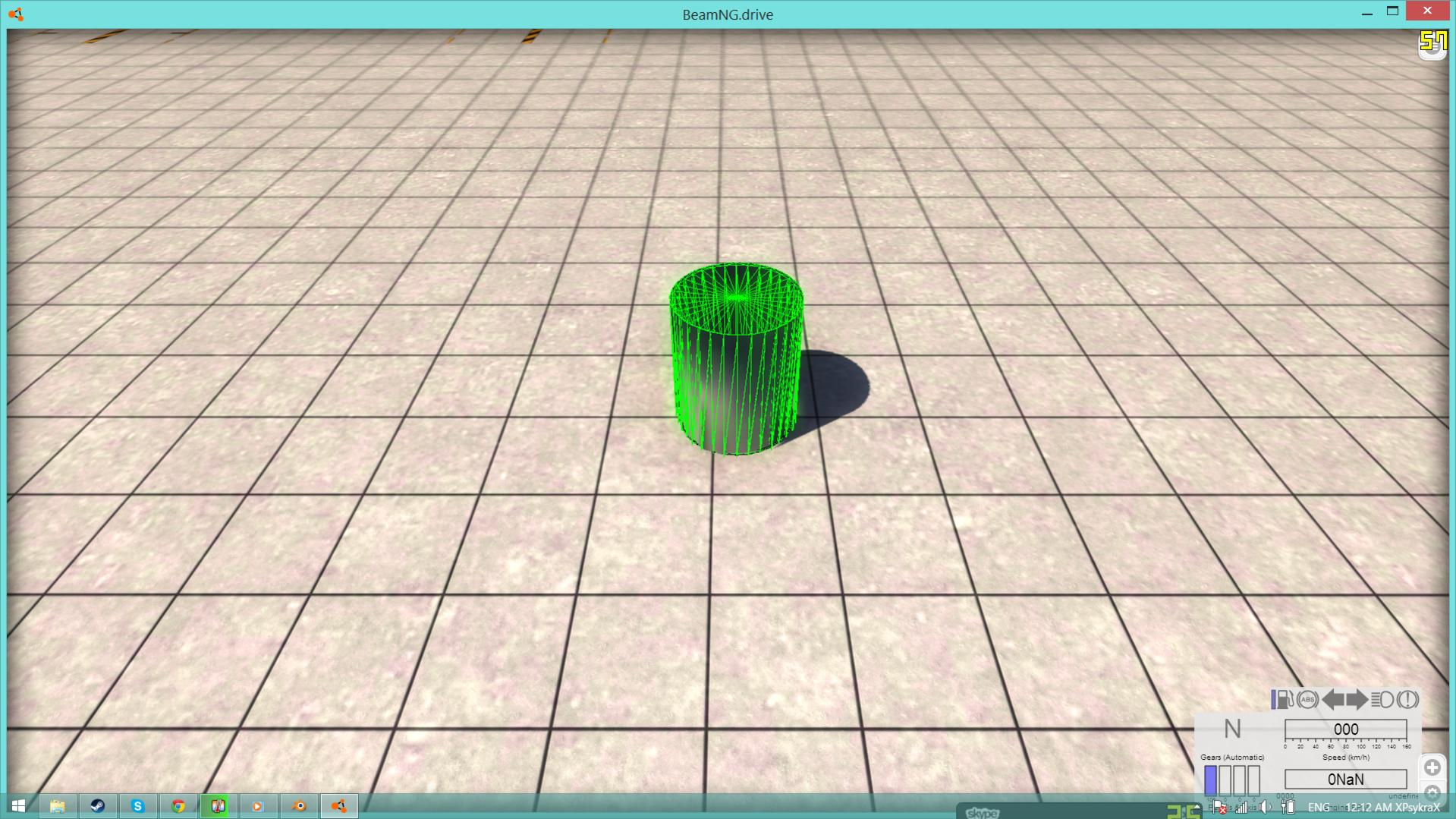This screenshot has width=1456, height=819.
Task: Click the parking brake warning indicator
Action: point(1407,699)
